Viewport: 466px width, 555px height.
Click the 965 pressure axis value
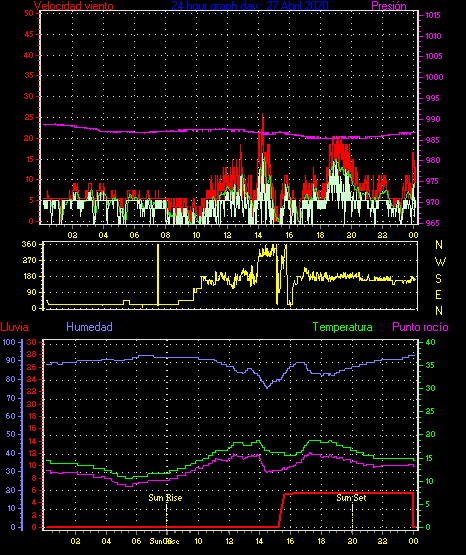click(x=432, y=223)
